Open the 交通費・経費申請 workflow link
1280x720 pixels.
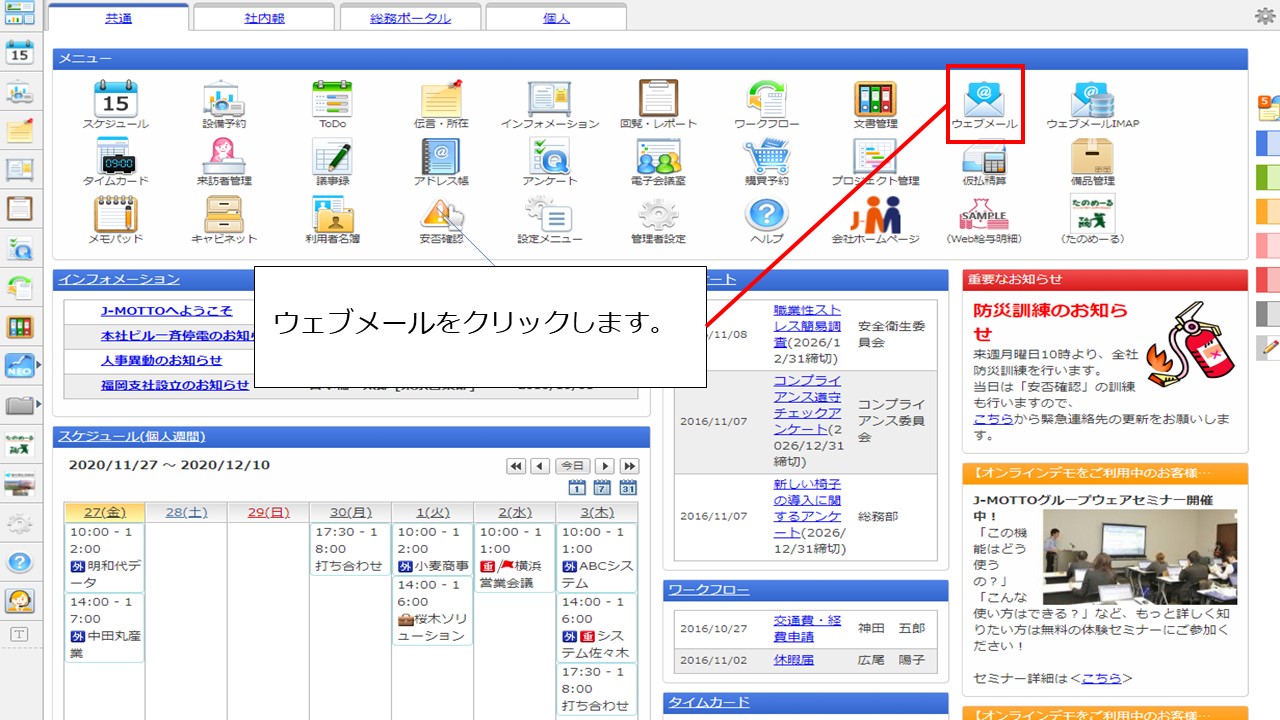tap(806, 628)
